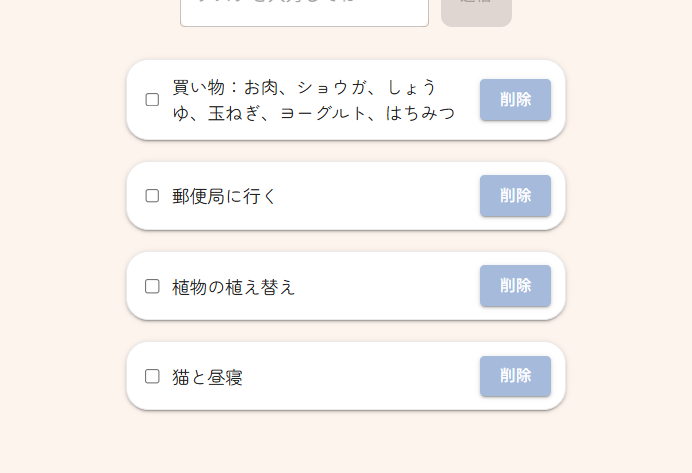Click the greyed-out submit button beside input
The width and height of the screenshot is (692, 473).
pyautogui.click(x=476, y=10)
